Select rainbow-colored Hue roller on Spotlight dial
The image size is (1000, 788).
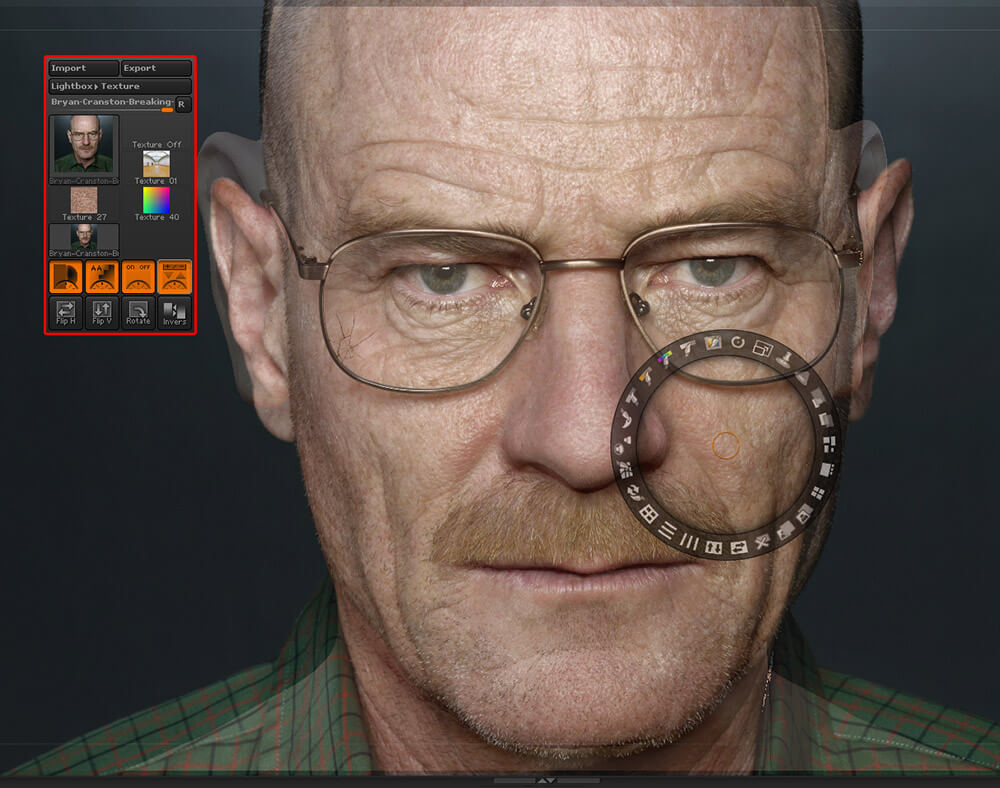(666, 358)
